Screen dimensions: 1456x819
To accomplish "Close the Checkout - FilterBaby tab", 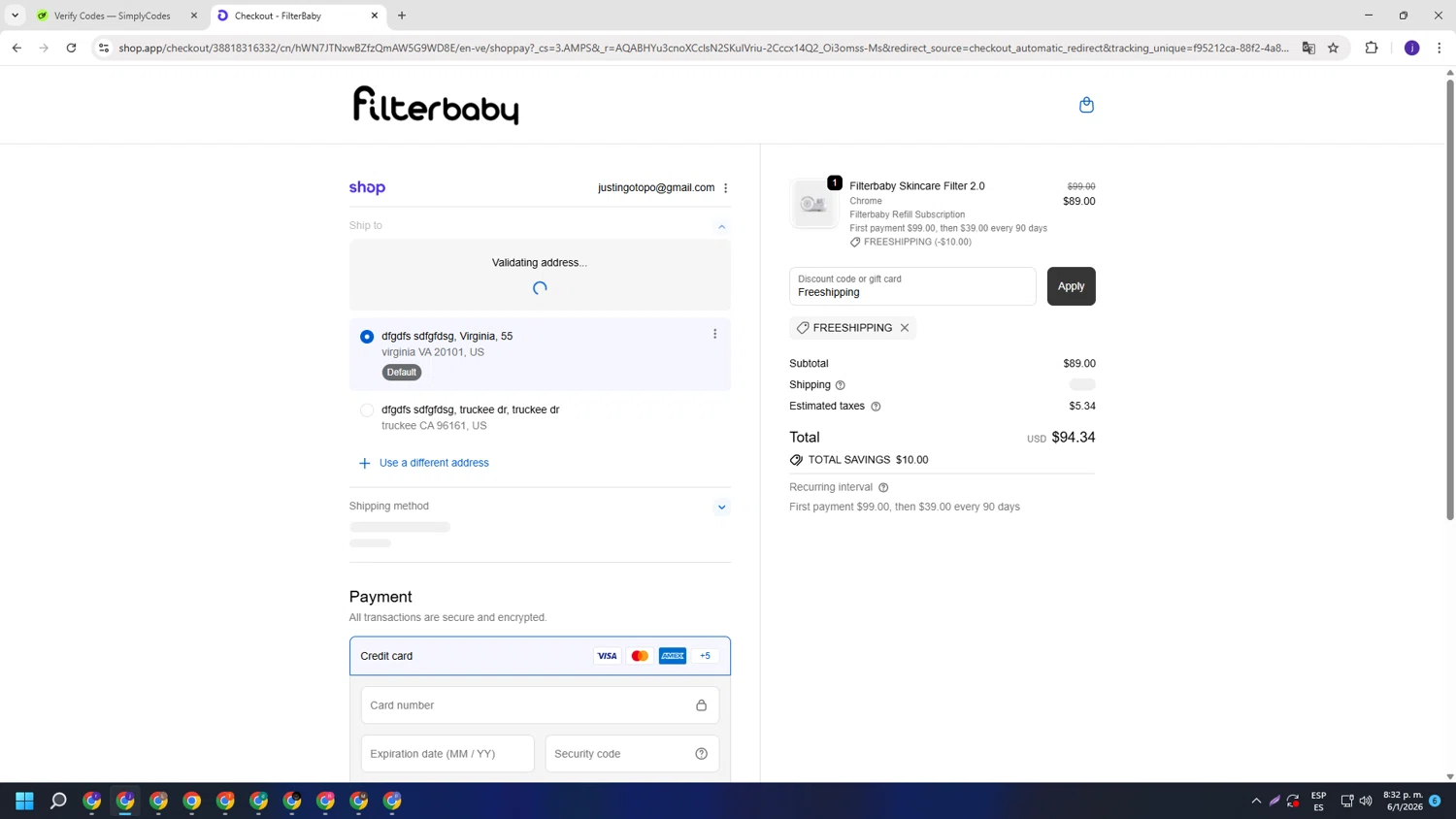I will pos(375,16).
